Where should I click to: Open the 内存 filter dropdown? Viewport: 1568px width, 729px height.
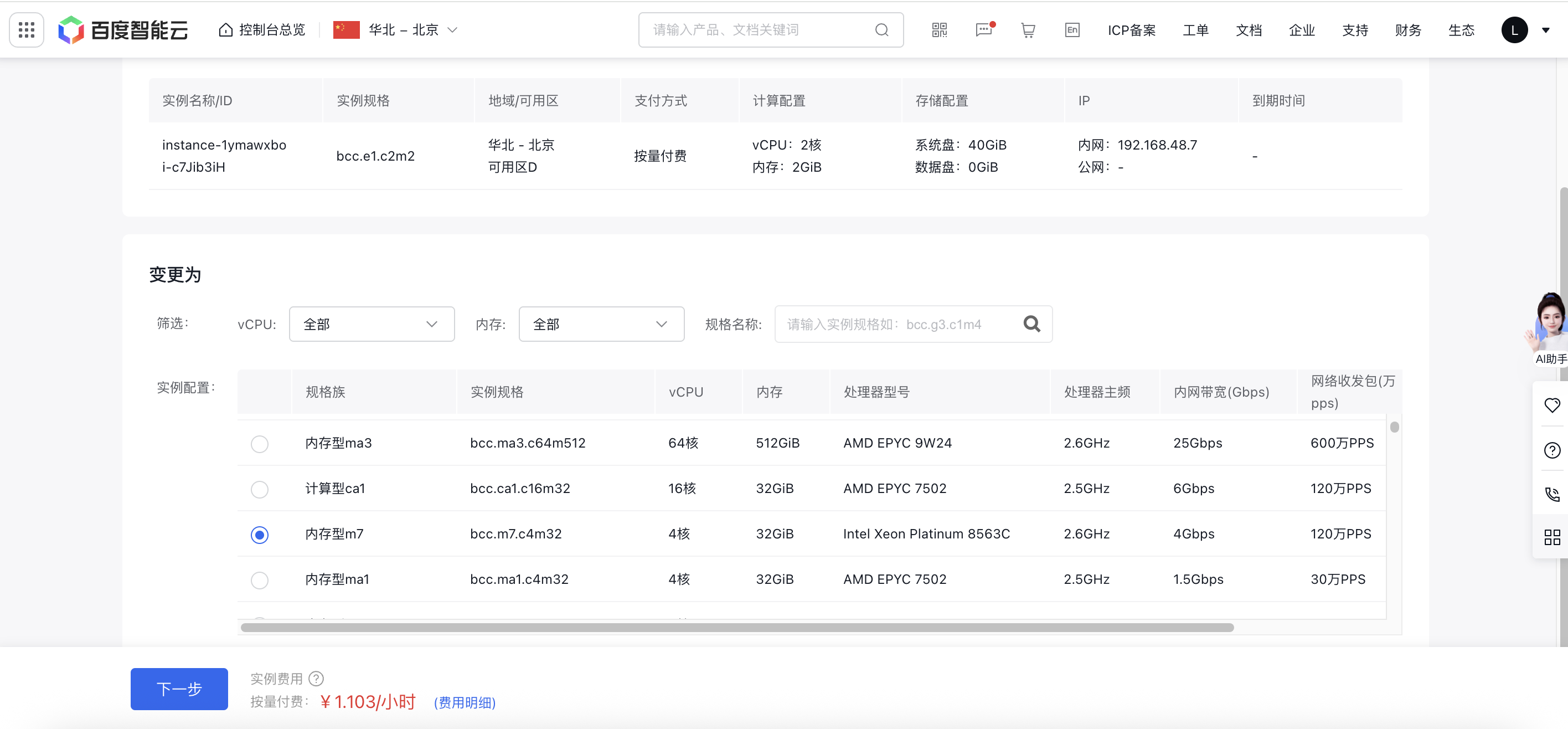[601, 324]
